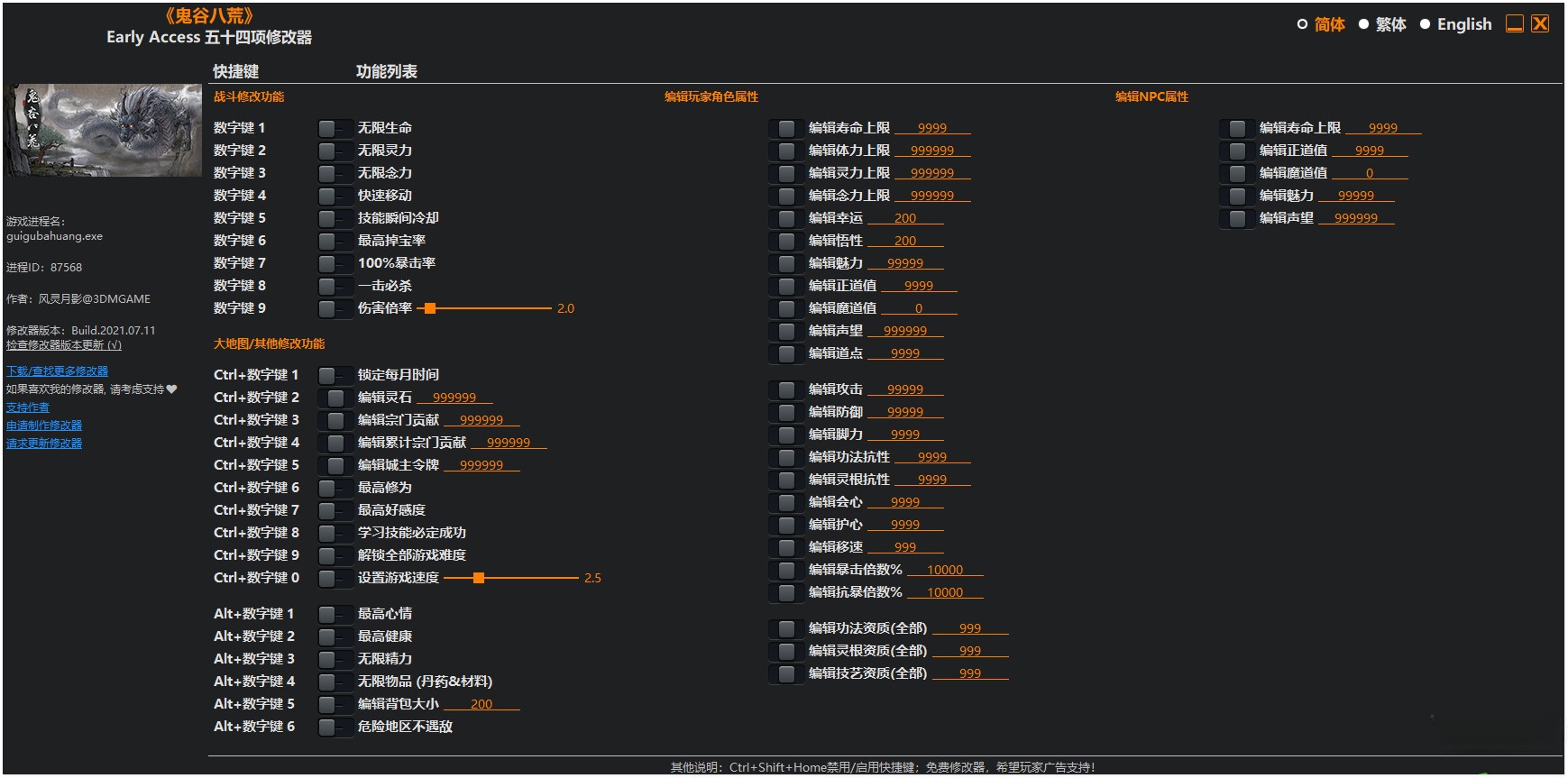
Task: Edit NPC 编辑魔道值 value field
Action: [1370, 173]
